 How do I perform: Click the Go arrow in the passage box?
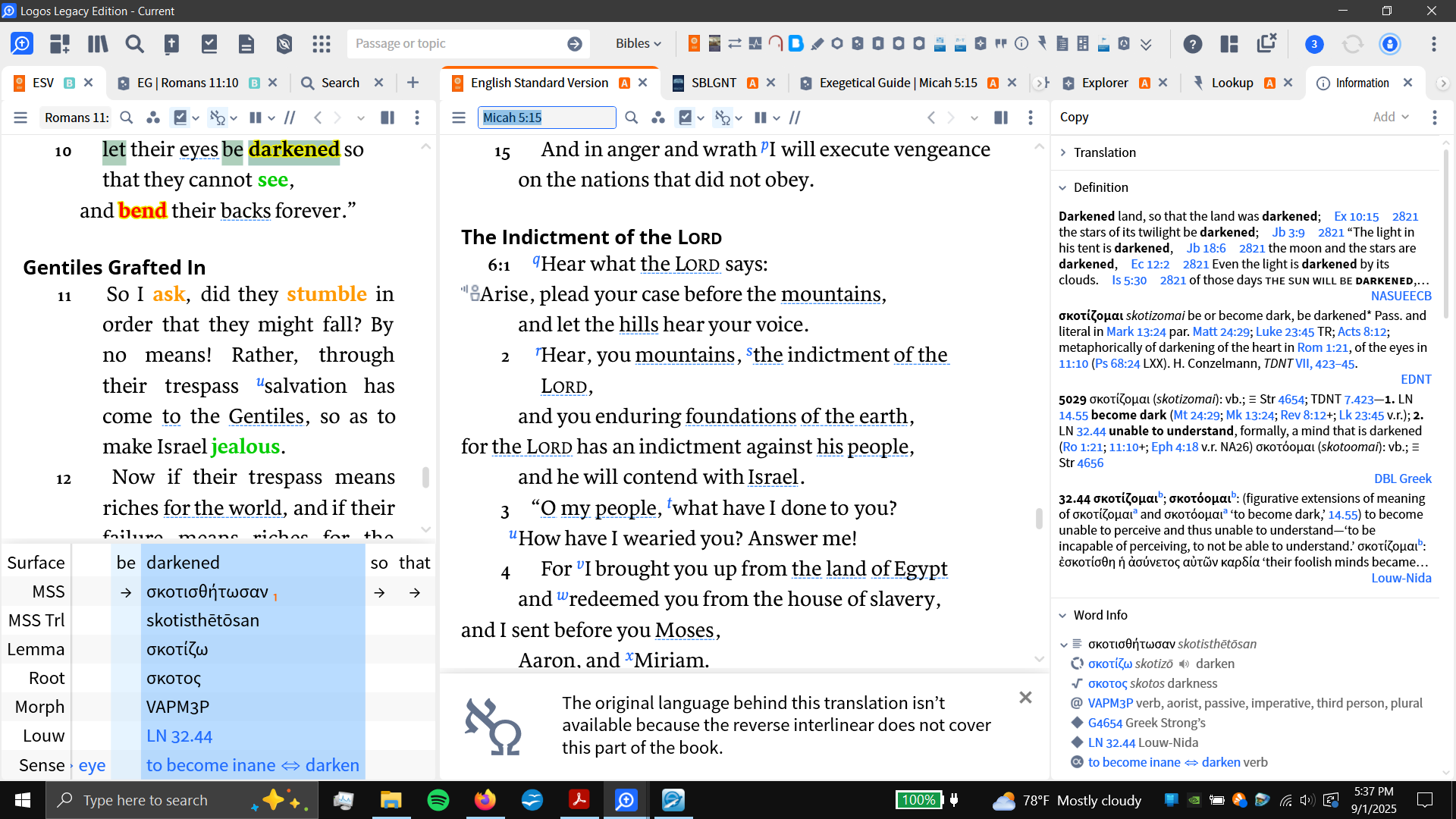[575, 44]
